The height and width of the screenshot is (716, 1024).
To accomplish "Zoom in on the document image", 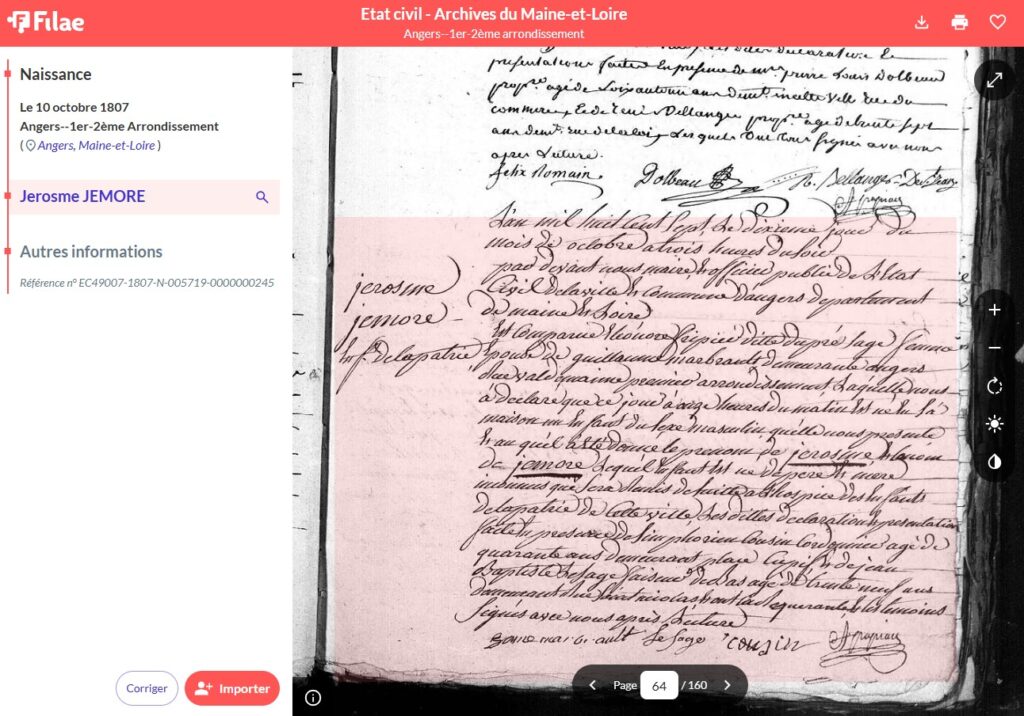I will [994, 310].
